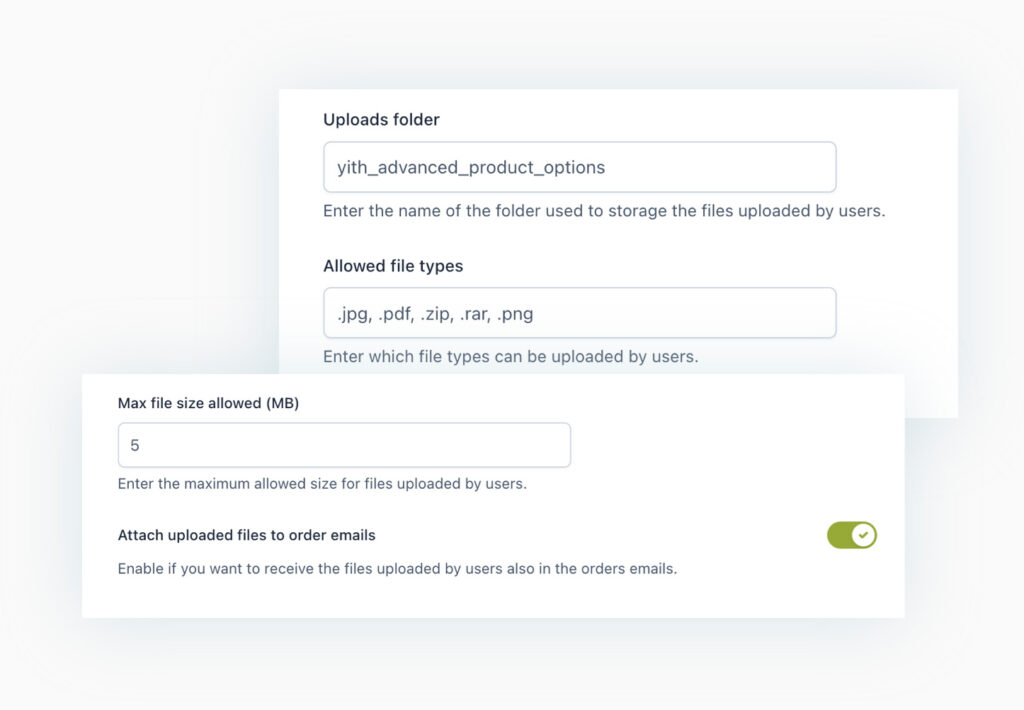Click the Uploads folder label
The image size is (1024, 710).
[381, 119]
